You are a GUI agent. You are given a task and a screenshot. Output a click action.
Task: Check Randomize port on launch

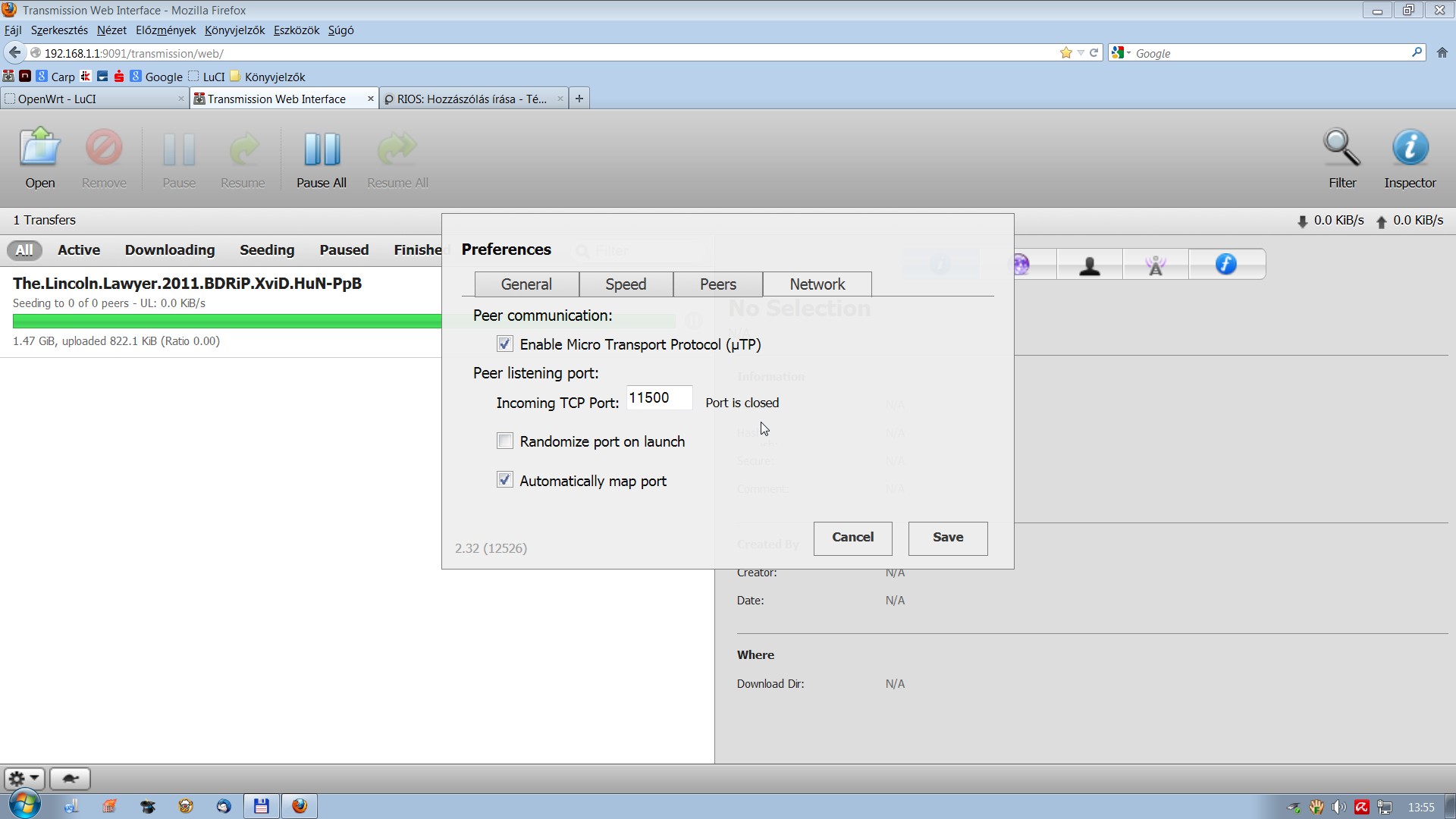click(505, 441)
